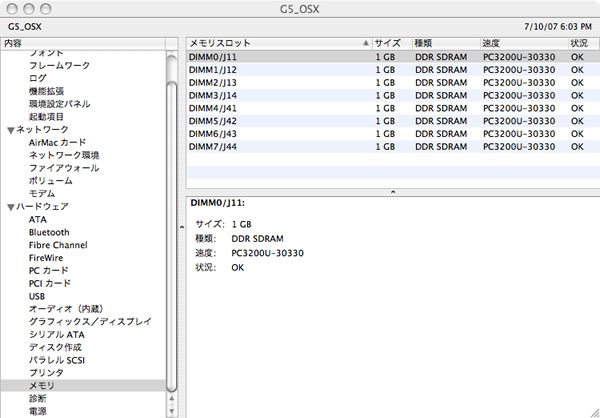Select the DIMM3/J14 row
Image resolution: width=600 pixels, height=418 pixels.
pos(393,95)
